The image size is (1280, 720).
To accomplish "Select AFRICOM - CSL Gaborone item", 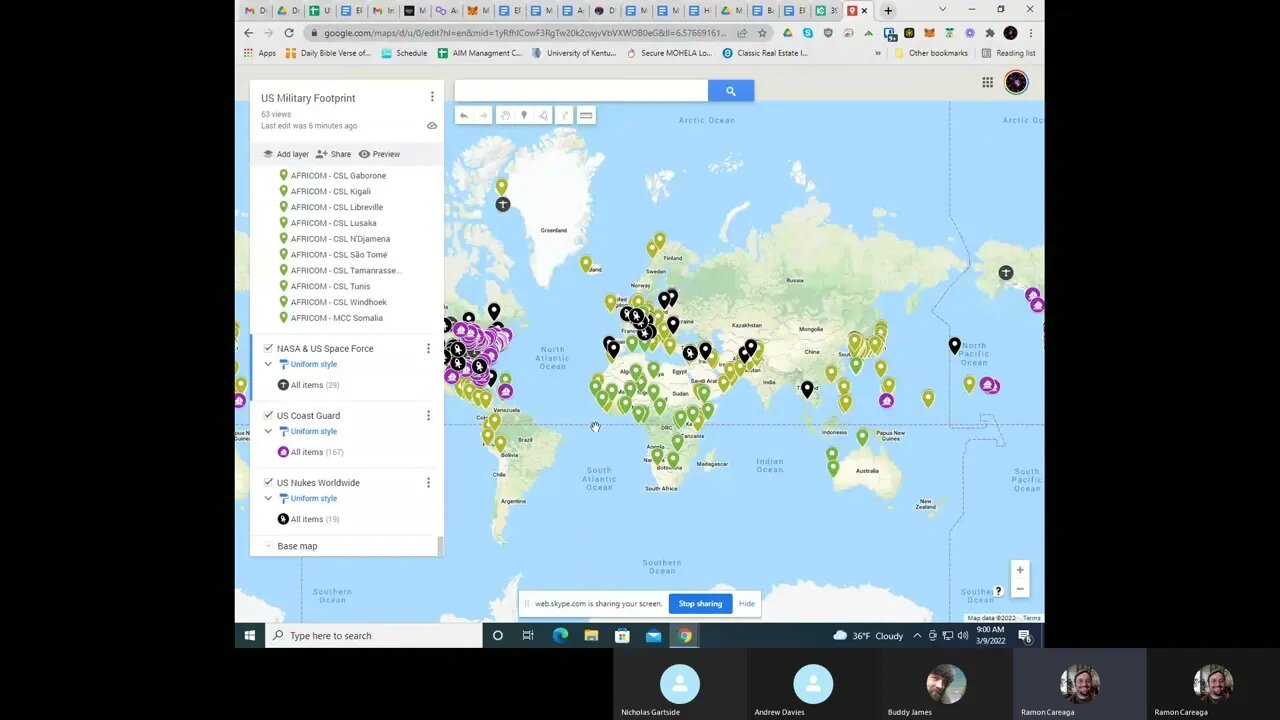I will click(338, 175).
